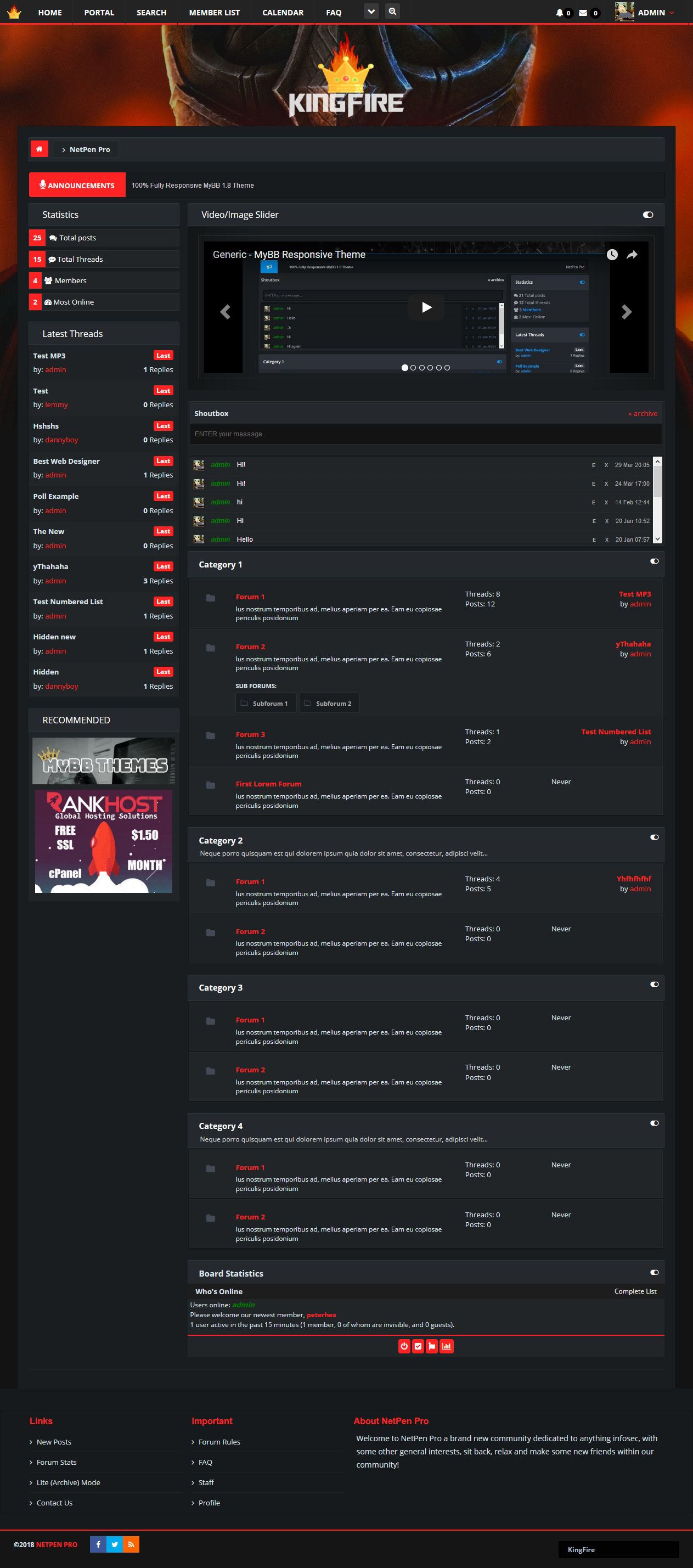This screenshot has width=693, height=1568.
Task: Click the logout power icon in Board Statistics
Action: (x=404, y=1346)
